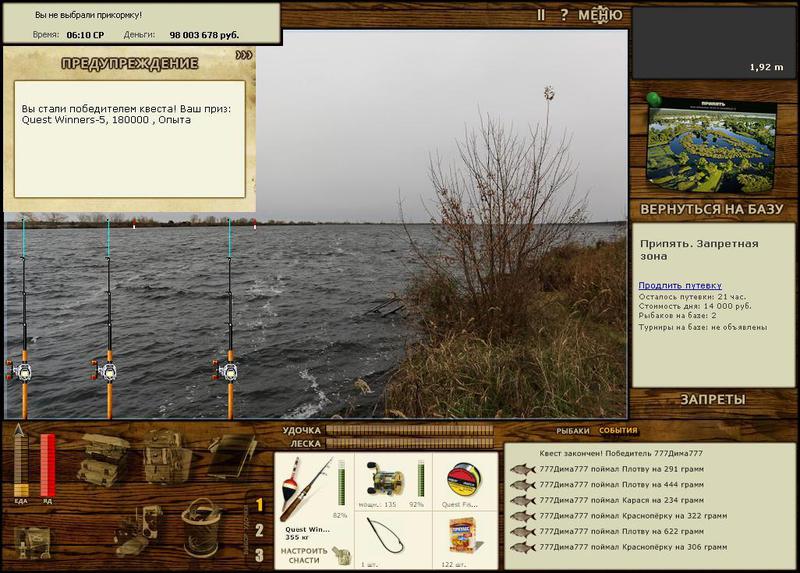Viewport: 800px width, 573px height.
Task: Select the hook item
Action: (x=385, y=535)
